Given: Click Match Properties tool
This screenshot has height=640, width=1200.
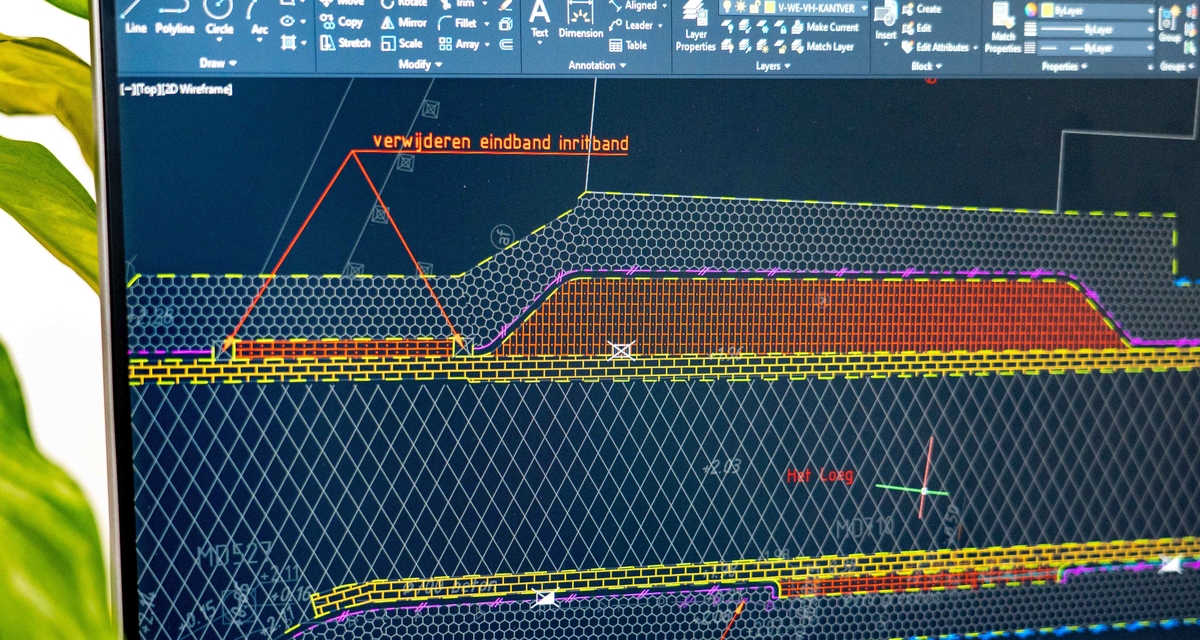Looking at the screenshot, I should tap(1003, 27).
